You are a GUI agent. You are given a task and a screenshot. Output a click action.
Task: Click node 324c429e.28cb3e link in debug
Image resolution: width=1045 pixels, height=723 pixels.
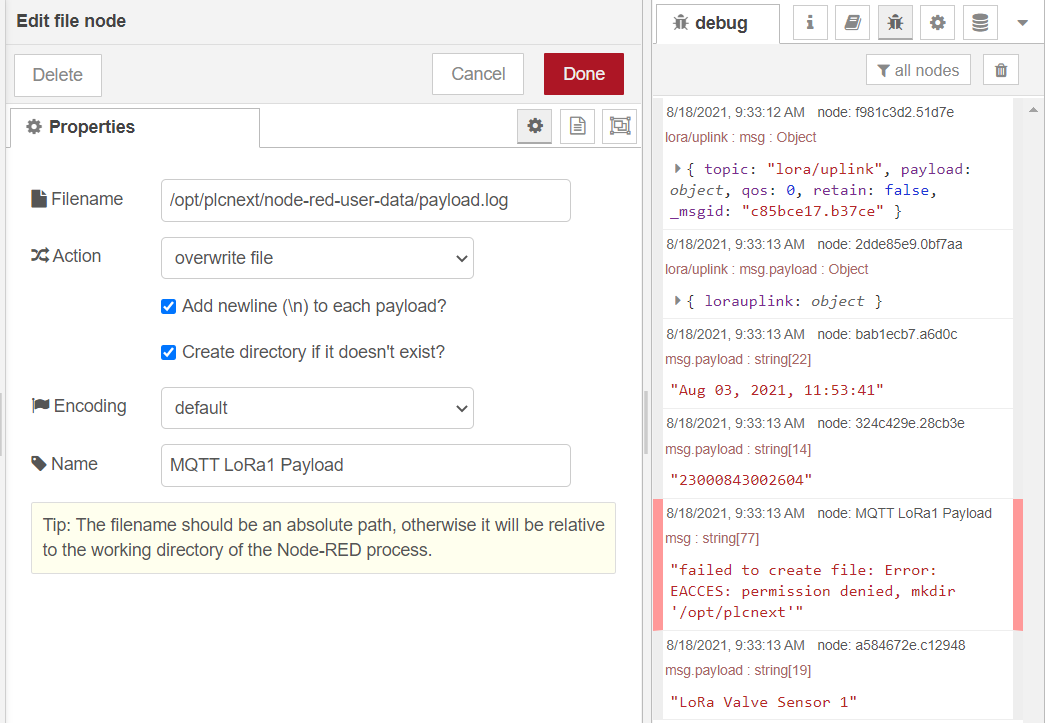point(890,423)
